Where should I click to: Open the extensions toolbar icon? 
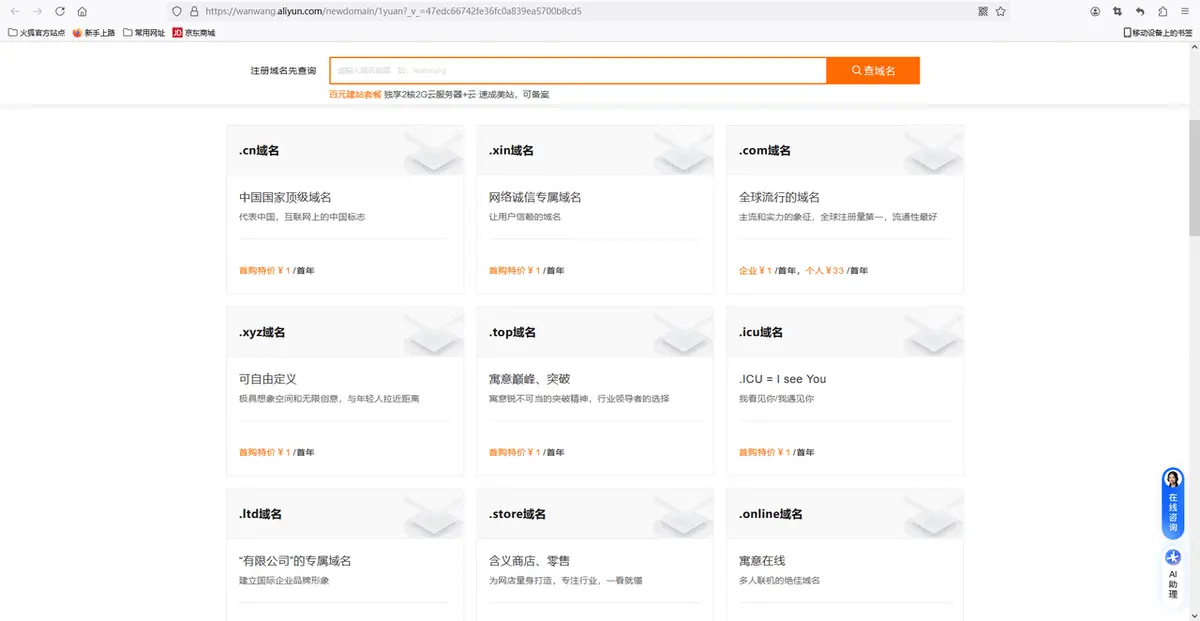(x=1162, y=11)
